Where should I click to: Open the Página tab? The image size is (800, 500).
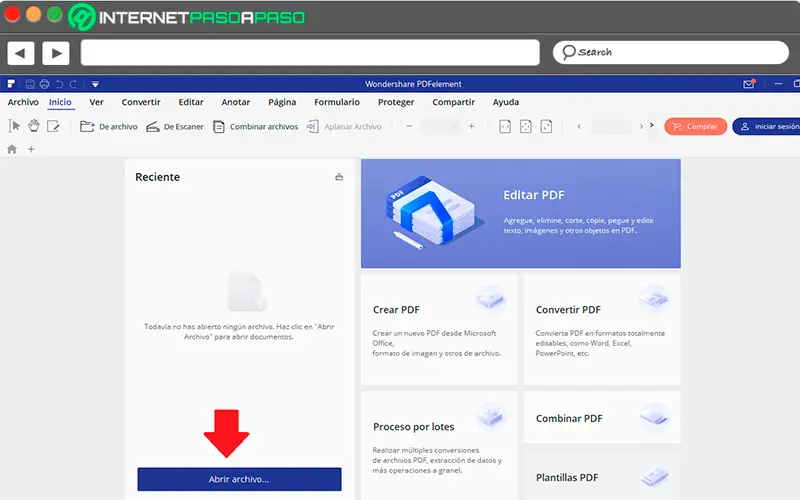[x=282, y=102]
